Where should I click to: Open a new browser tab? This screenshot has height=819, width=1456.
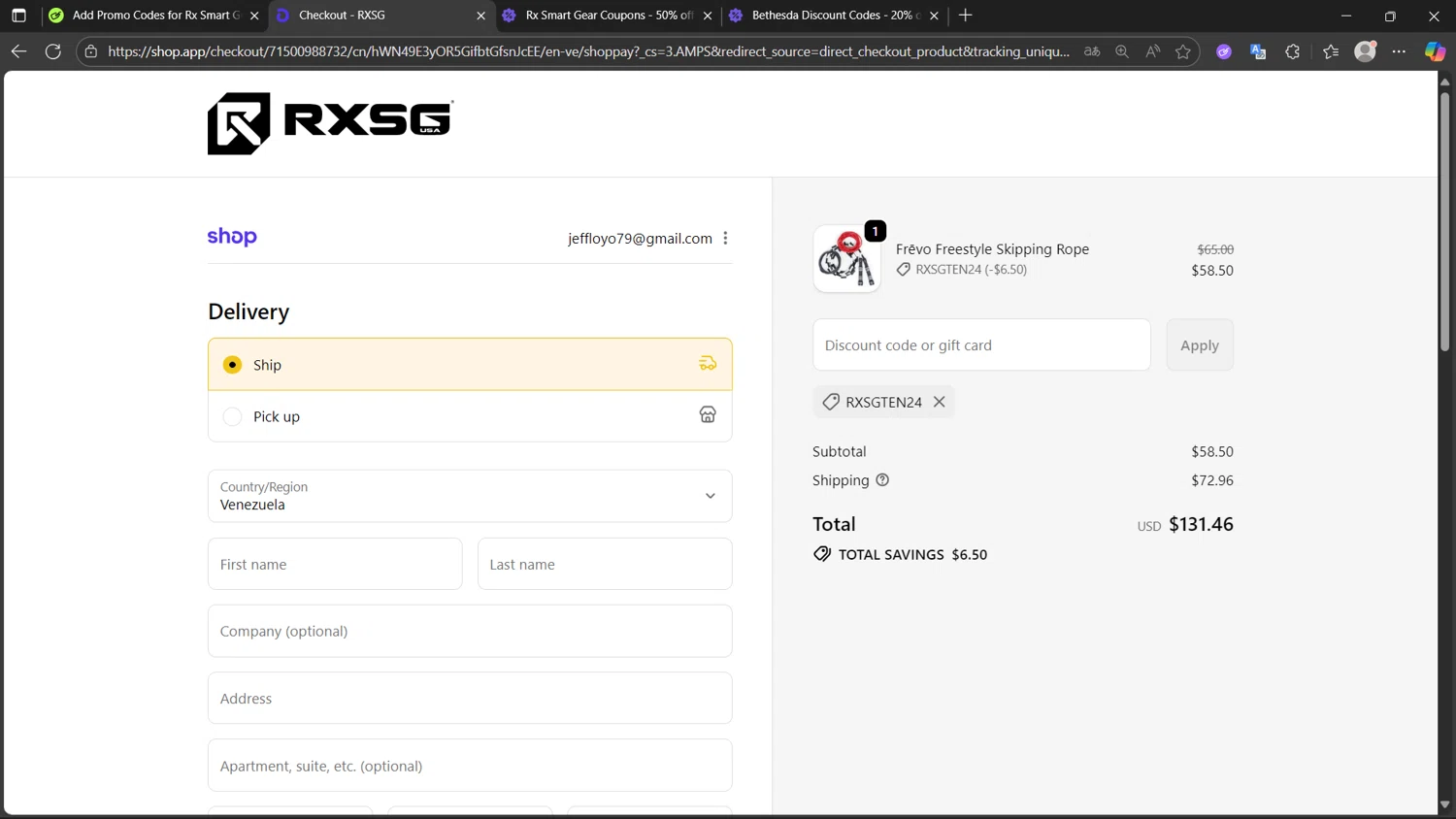click(965, 16)
